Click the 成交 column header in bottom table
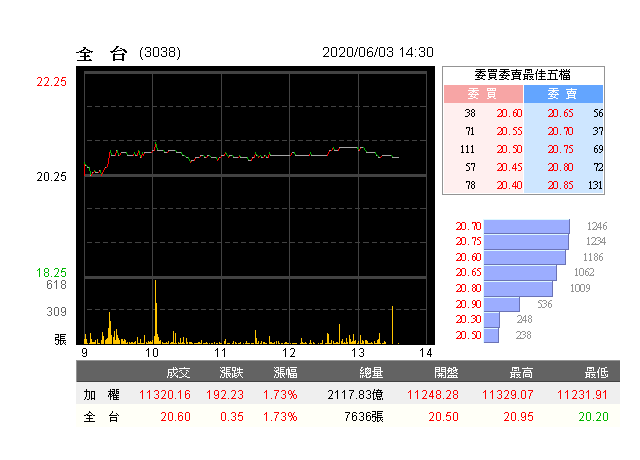640x460 pixels. 179,372
